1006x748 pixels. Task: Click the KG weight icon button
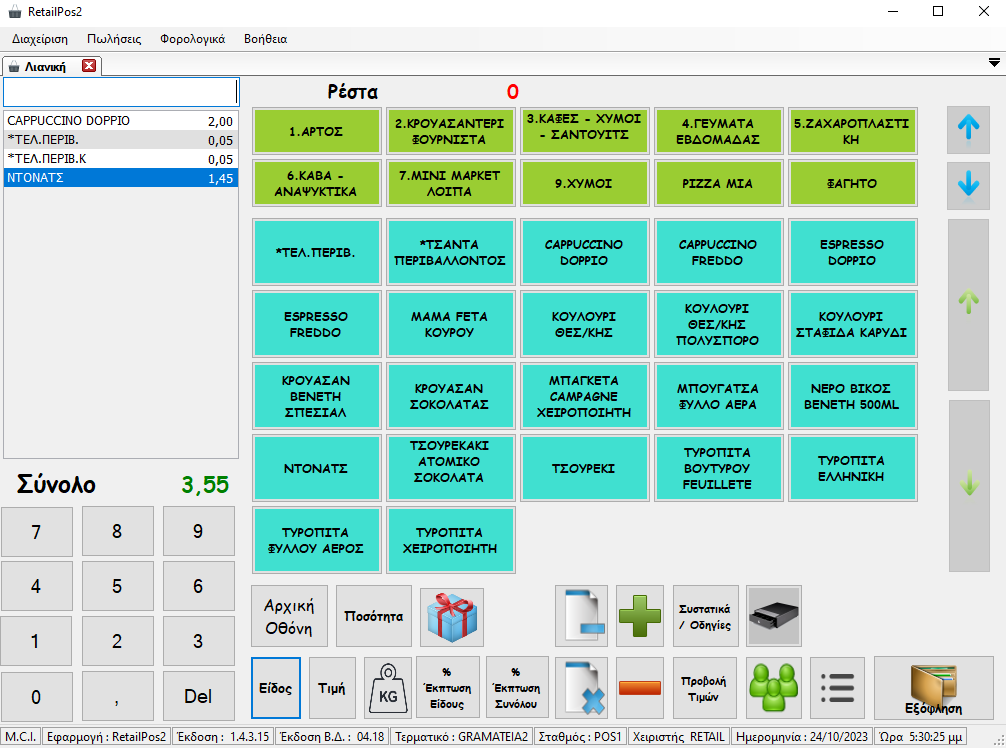tap(388, 688)
